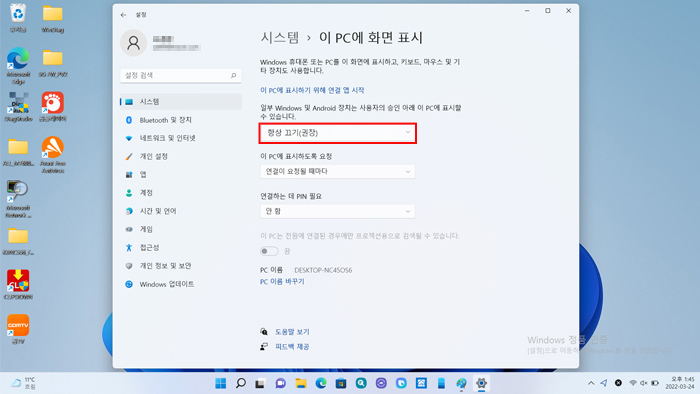Click the '피드백 제공' feedback link

(x=292, y=347)
